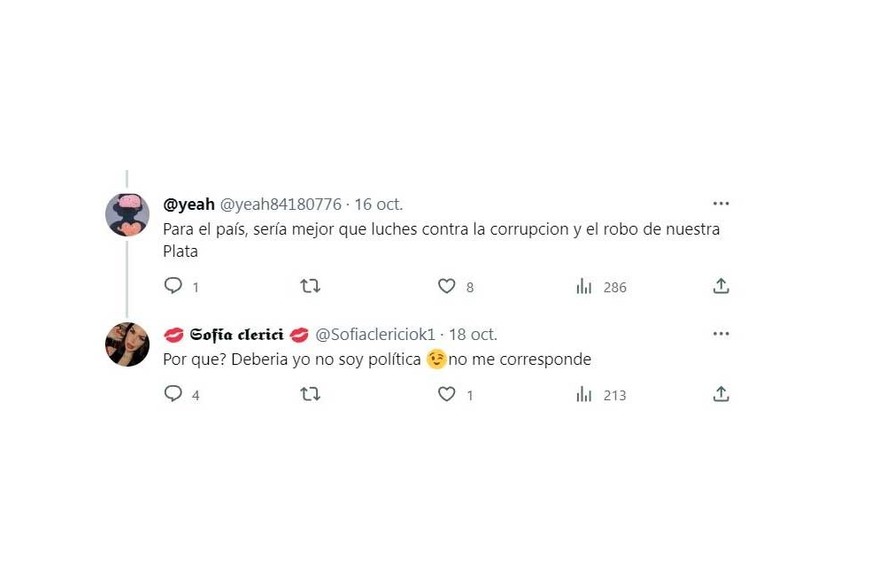
Task: Open more options for @yeah tweet
Action: tap(720, 203)
